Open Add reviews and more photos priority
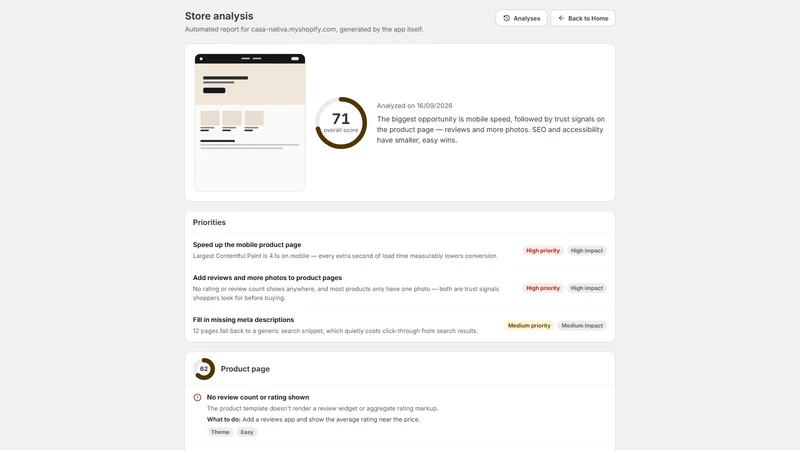Screen dimensions: 800x450 coord(399,288)
